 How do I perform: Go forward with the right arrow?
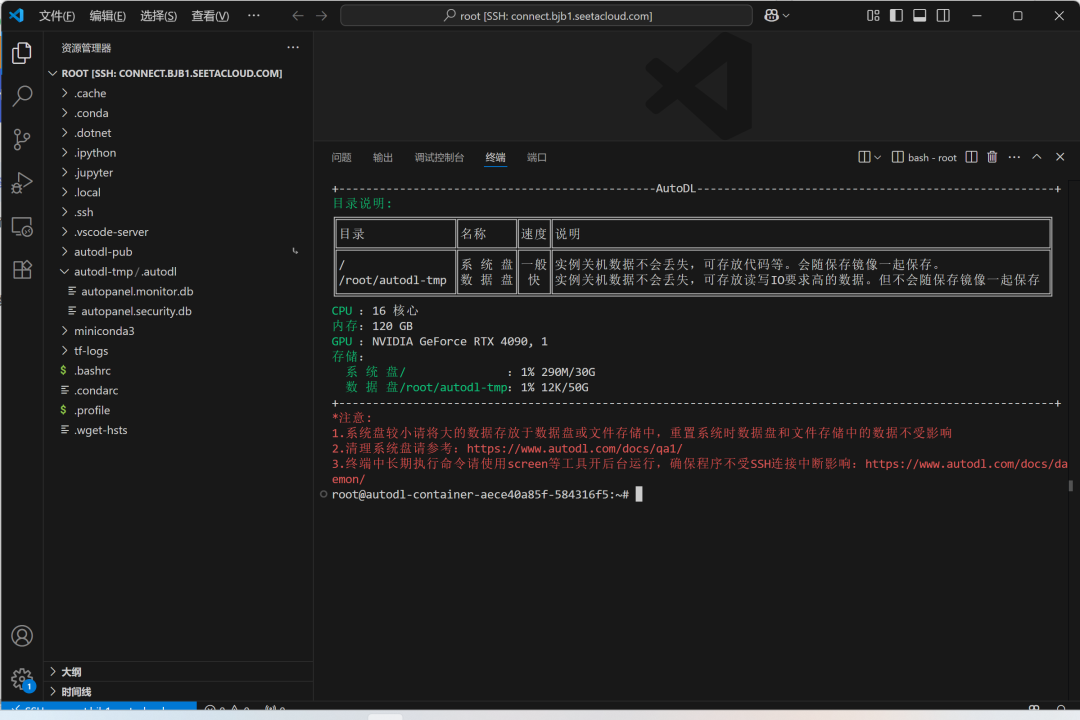322,15
